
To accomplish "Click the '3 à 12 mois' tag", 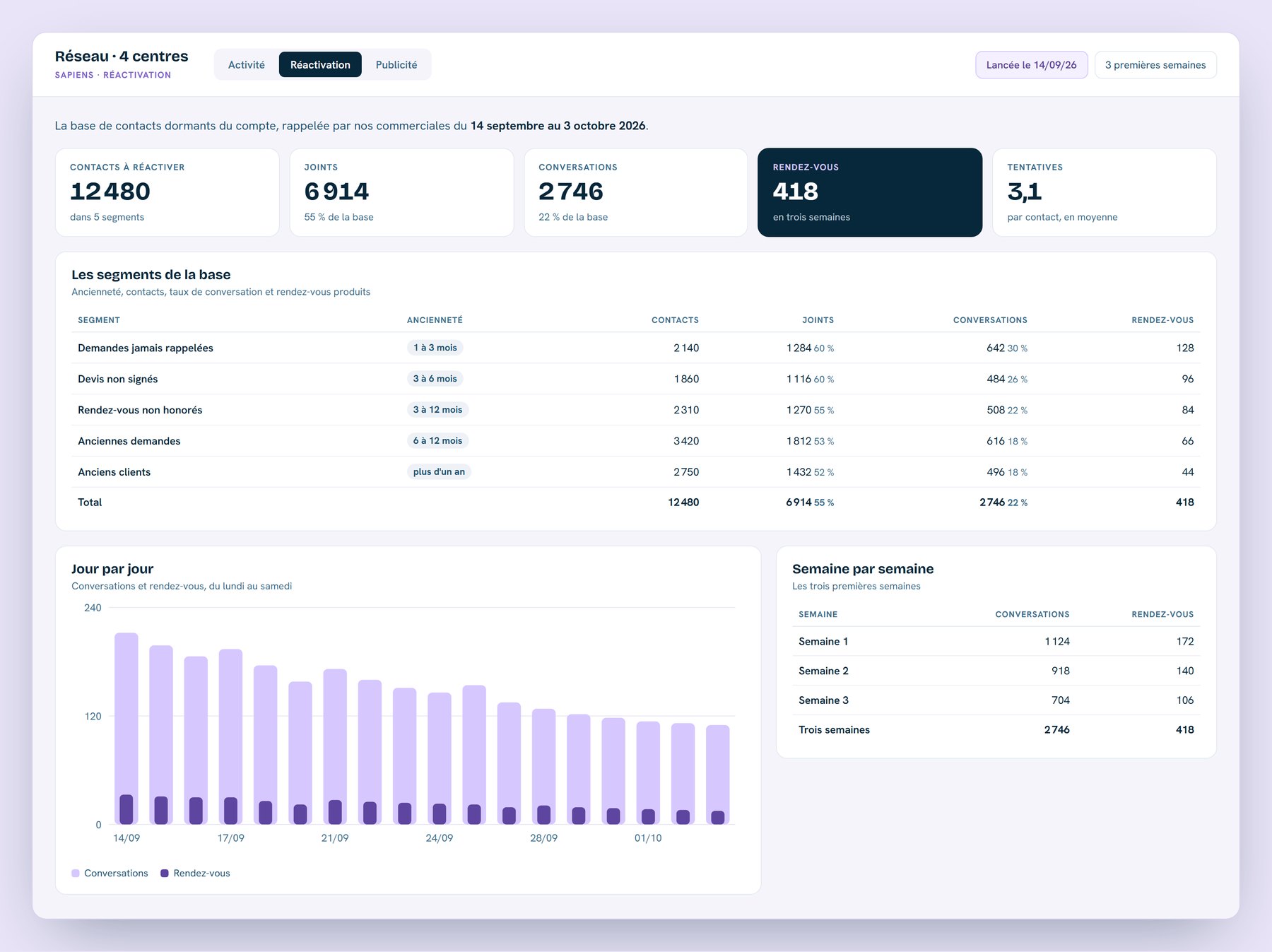I will pos(438,410).
